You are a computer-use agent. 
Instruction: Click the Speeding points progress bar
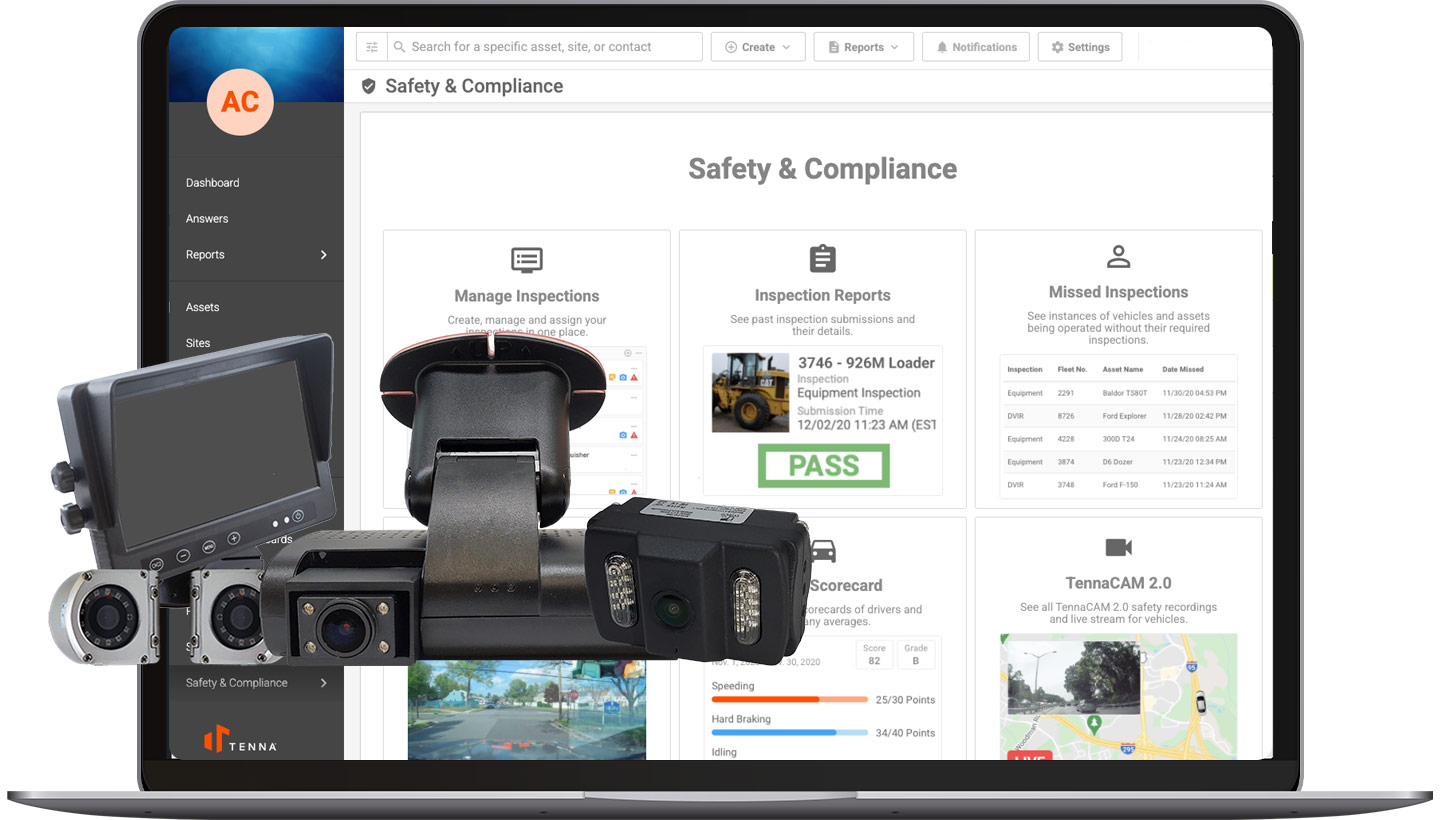(789, 700)
